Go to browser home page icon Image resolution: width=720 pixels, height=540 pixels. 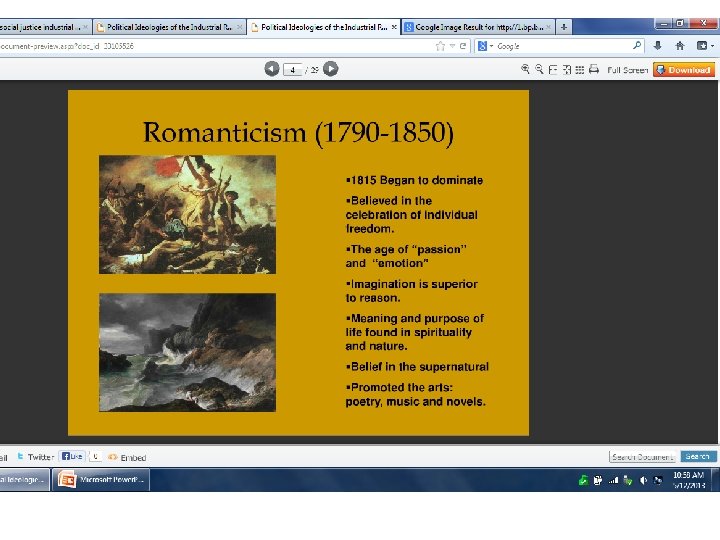680,45
